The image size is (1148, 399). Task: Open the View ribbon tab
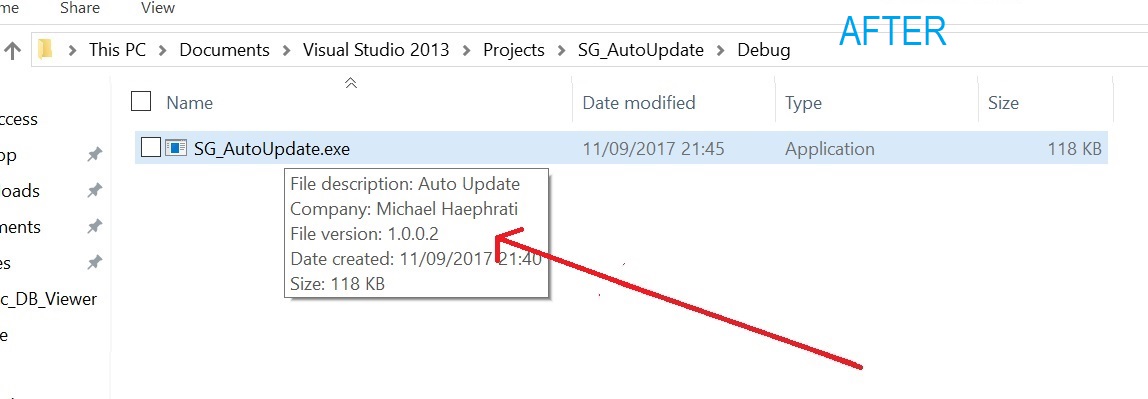pos(157,8)
